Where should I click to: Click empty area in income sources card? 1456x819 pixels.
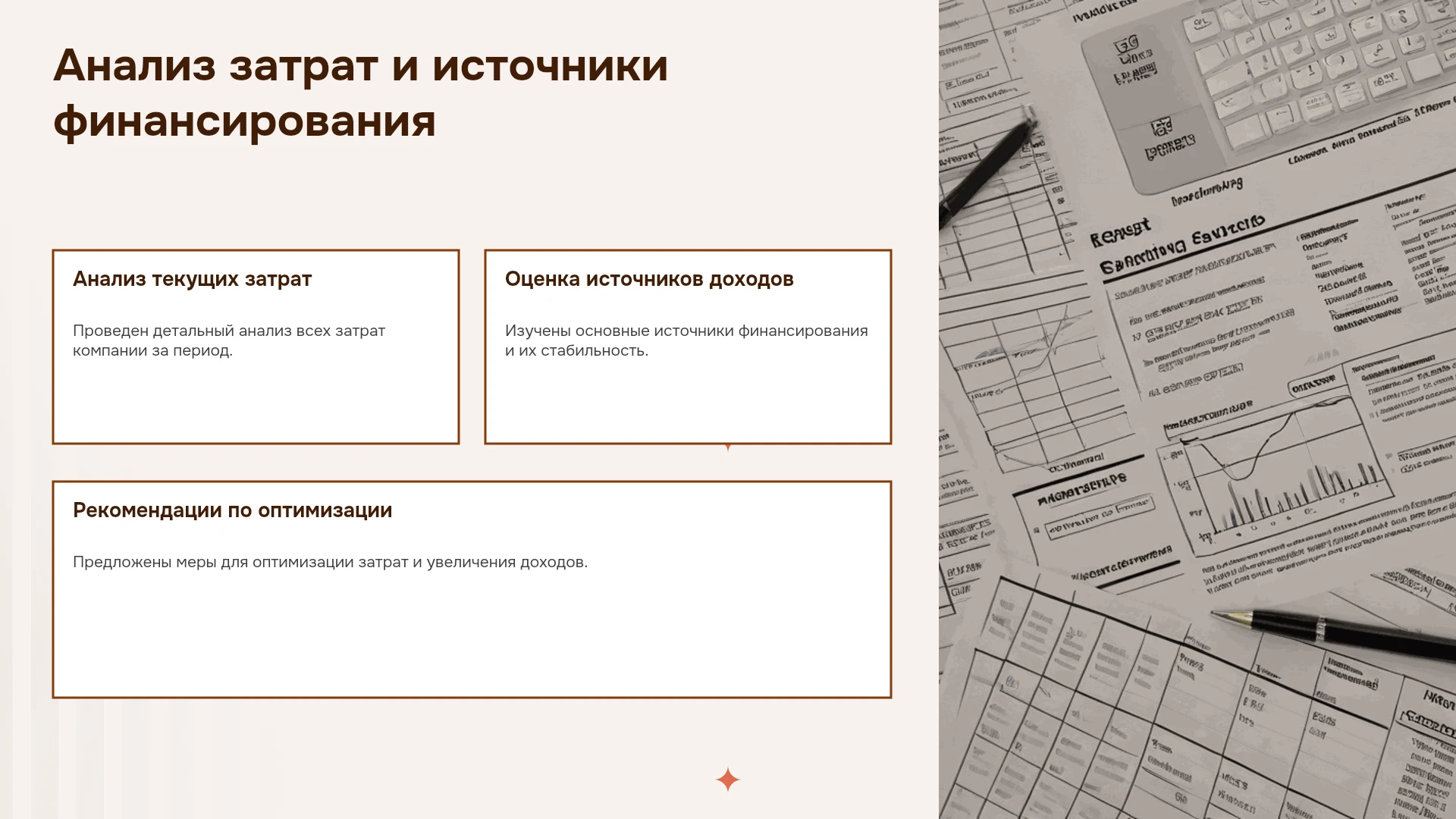(x=688, y=402)
